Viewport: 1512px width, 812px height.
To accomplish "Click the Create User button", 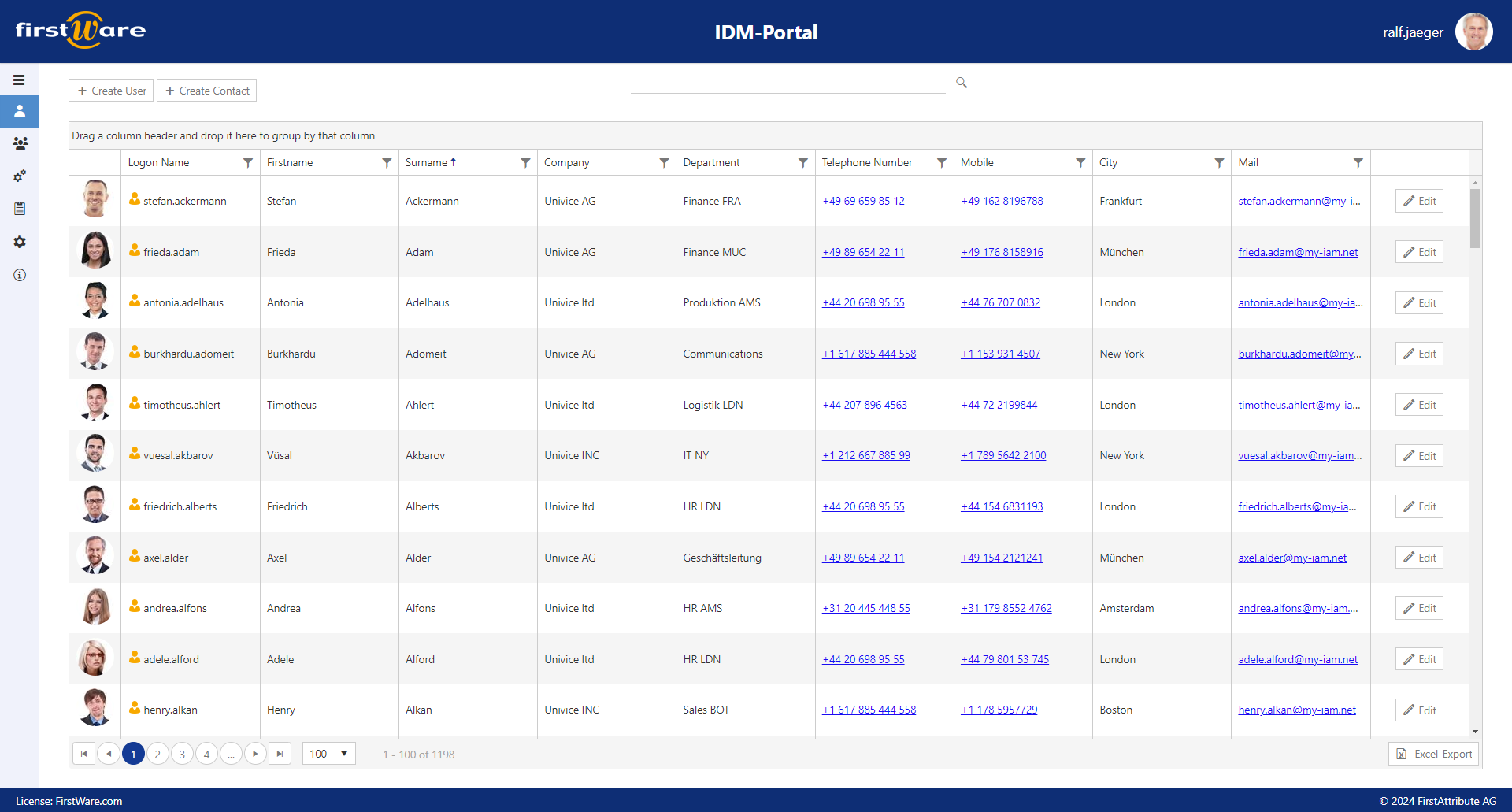I will point(110,90).
